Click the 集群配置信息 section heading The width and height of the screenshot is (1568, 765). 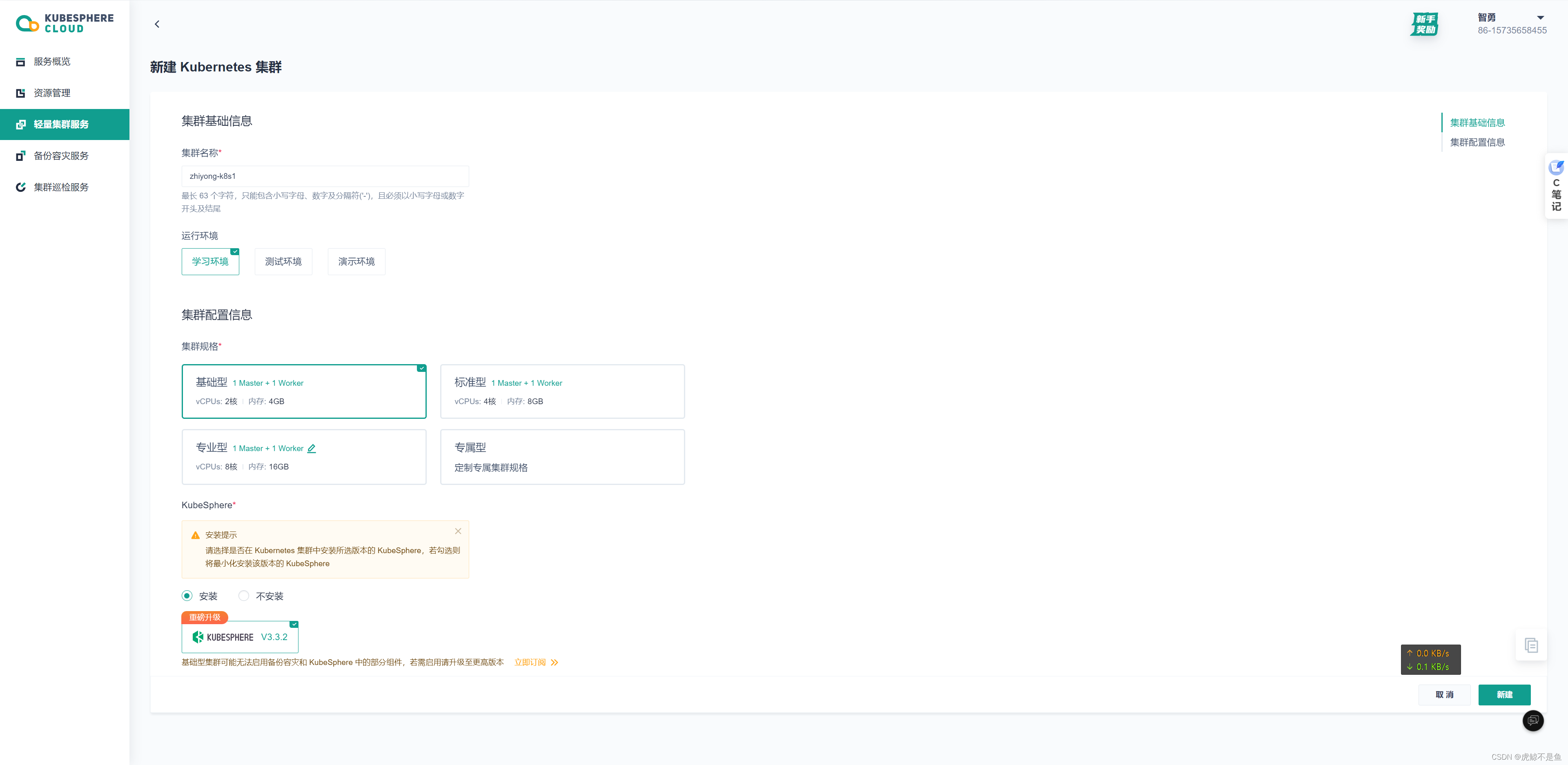click(217, 315)
